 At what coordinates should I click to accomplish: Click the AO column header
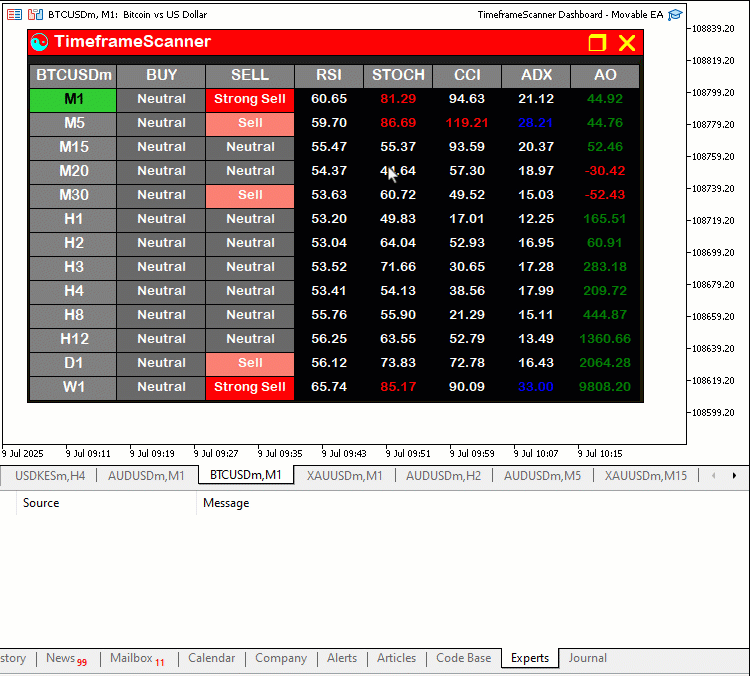(x=605, y=76)
